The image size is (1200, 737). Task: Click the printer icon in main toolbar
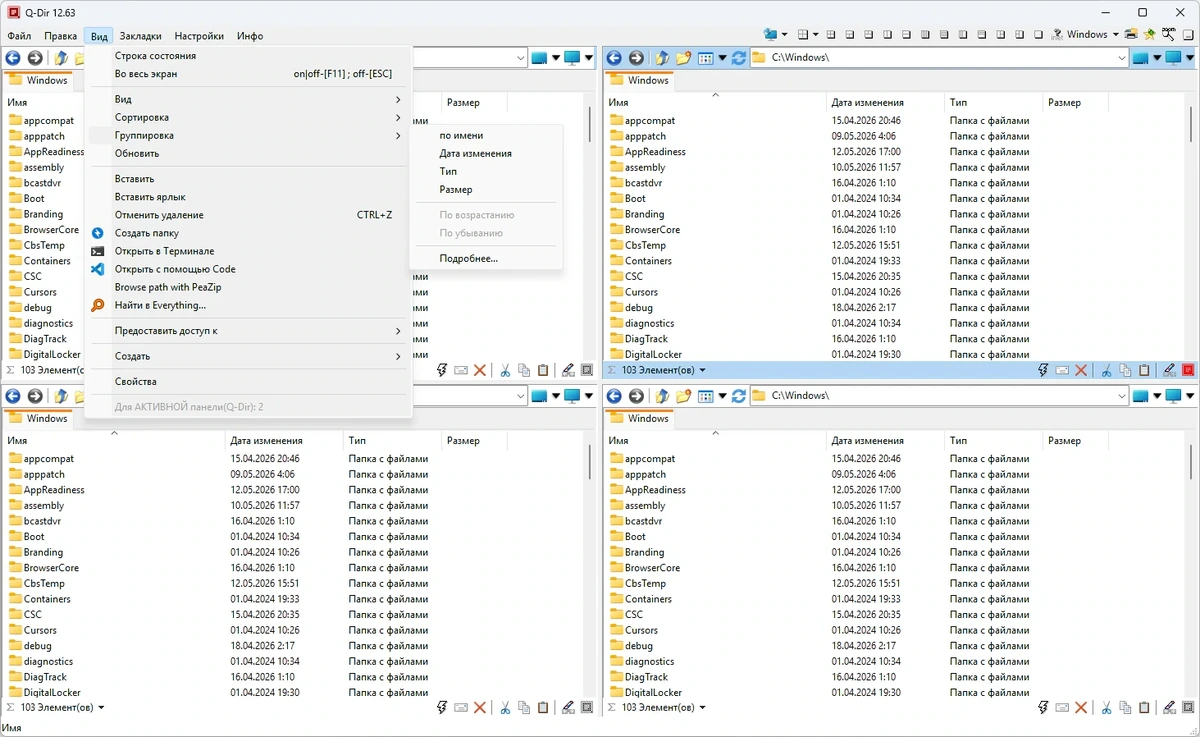tap(1131, 34)
